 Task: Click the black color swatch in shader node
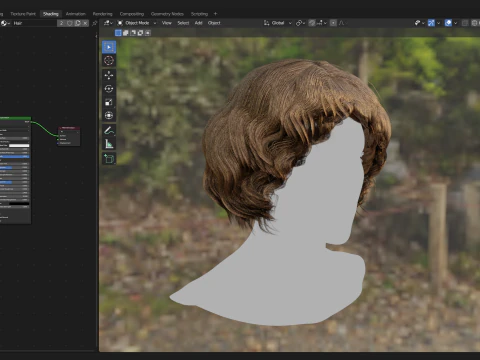click(x=19, y=203)
